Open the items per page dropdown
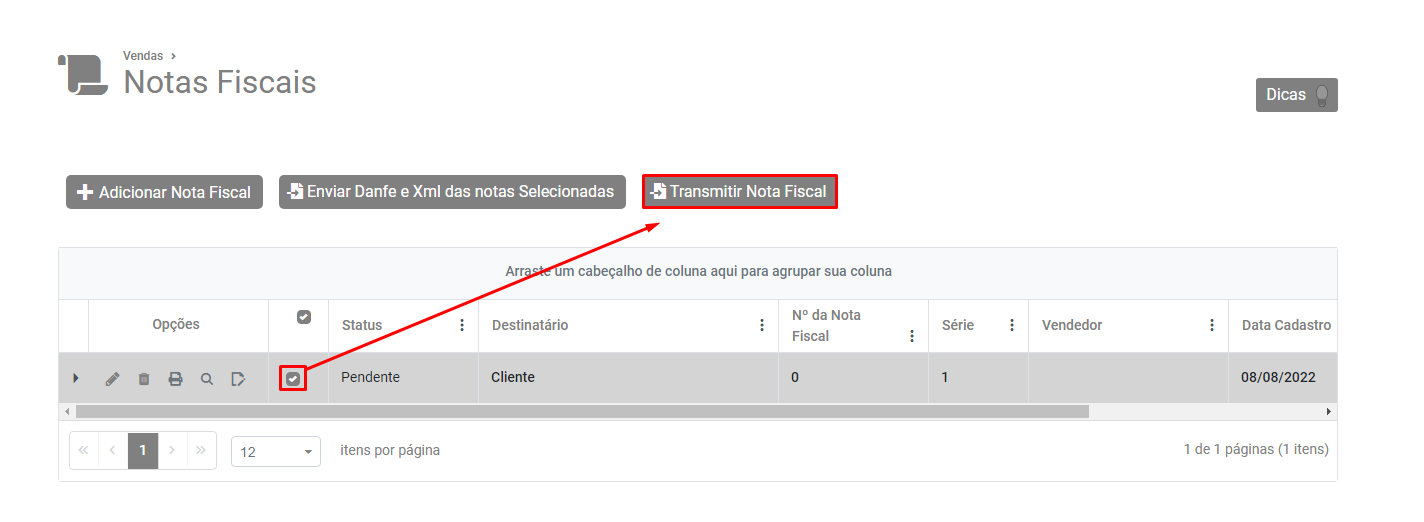The image size is (1424, 522). 276,451
